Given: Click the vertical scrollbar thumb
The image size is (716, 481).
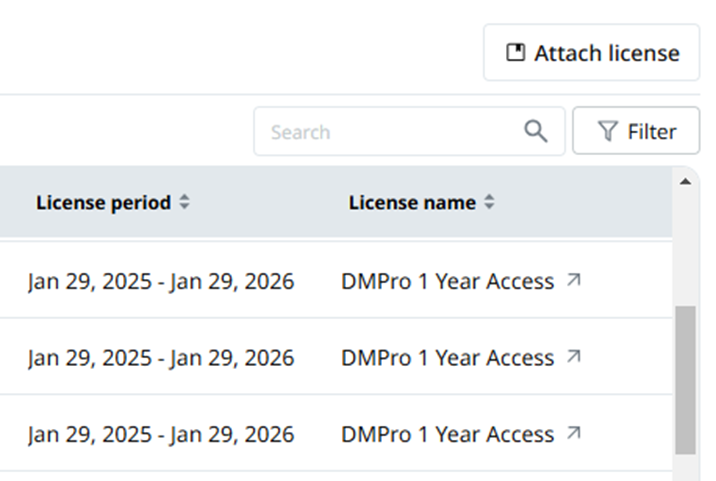Looking at the screenshot, I should click(685, 380).
